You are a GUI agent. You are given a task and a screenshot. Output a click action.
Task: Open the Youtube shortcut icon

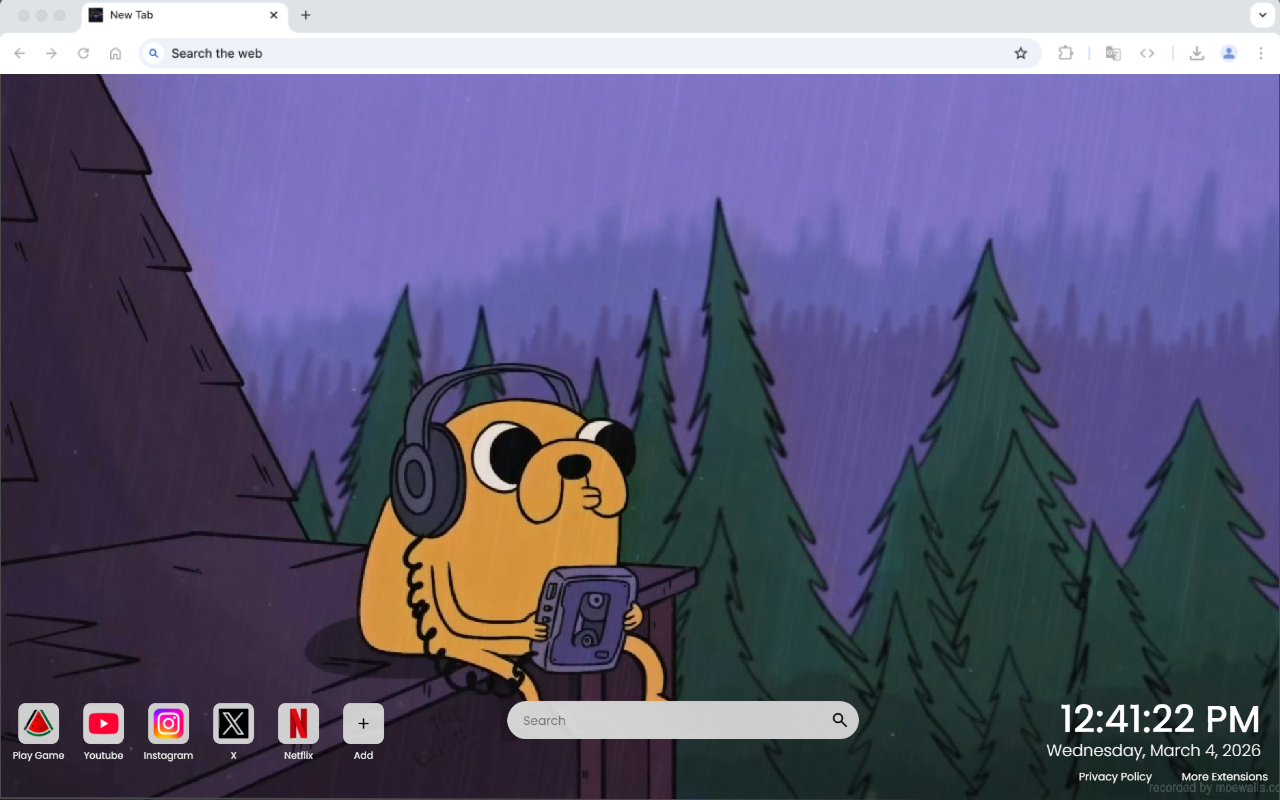pos(103,723)
